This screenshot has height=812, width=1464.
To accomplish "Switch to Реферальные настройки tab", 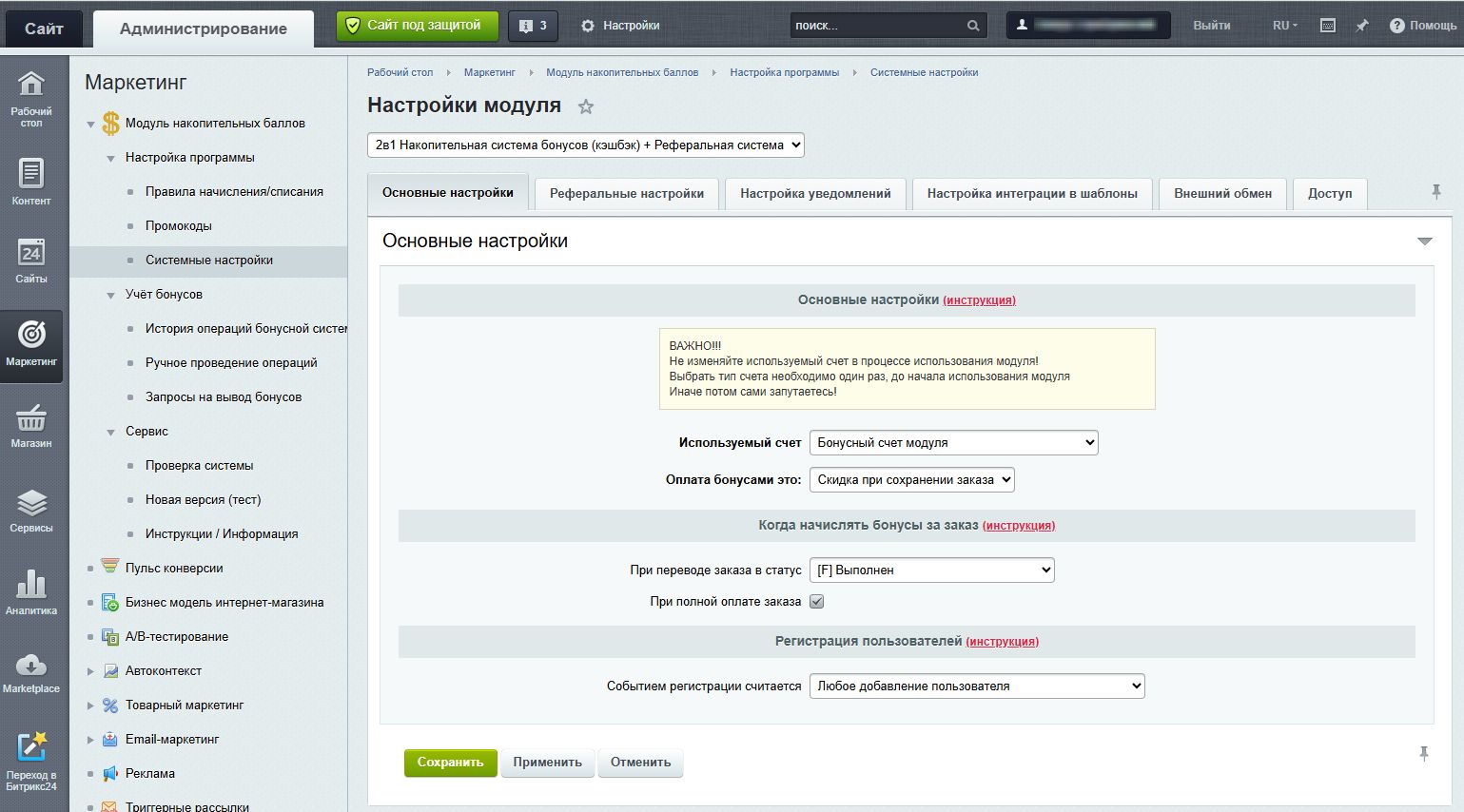I will click(627, 193).
